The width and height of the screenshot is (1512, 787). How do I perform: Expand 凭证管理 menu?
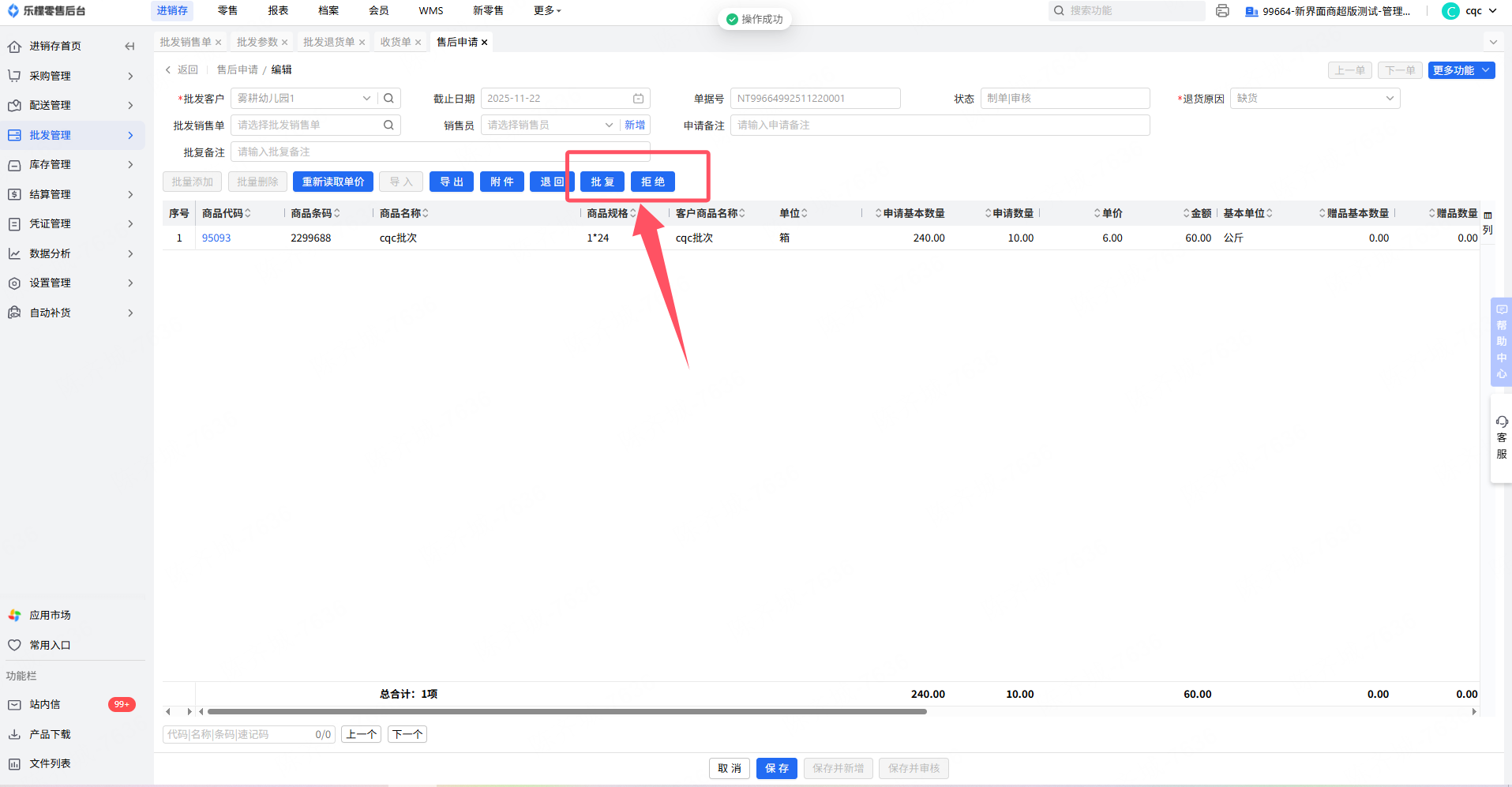pyautogui.click(x=73, y=224)
